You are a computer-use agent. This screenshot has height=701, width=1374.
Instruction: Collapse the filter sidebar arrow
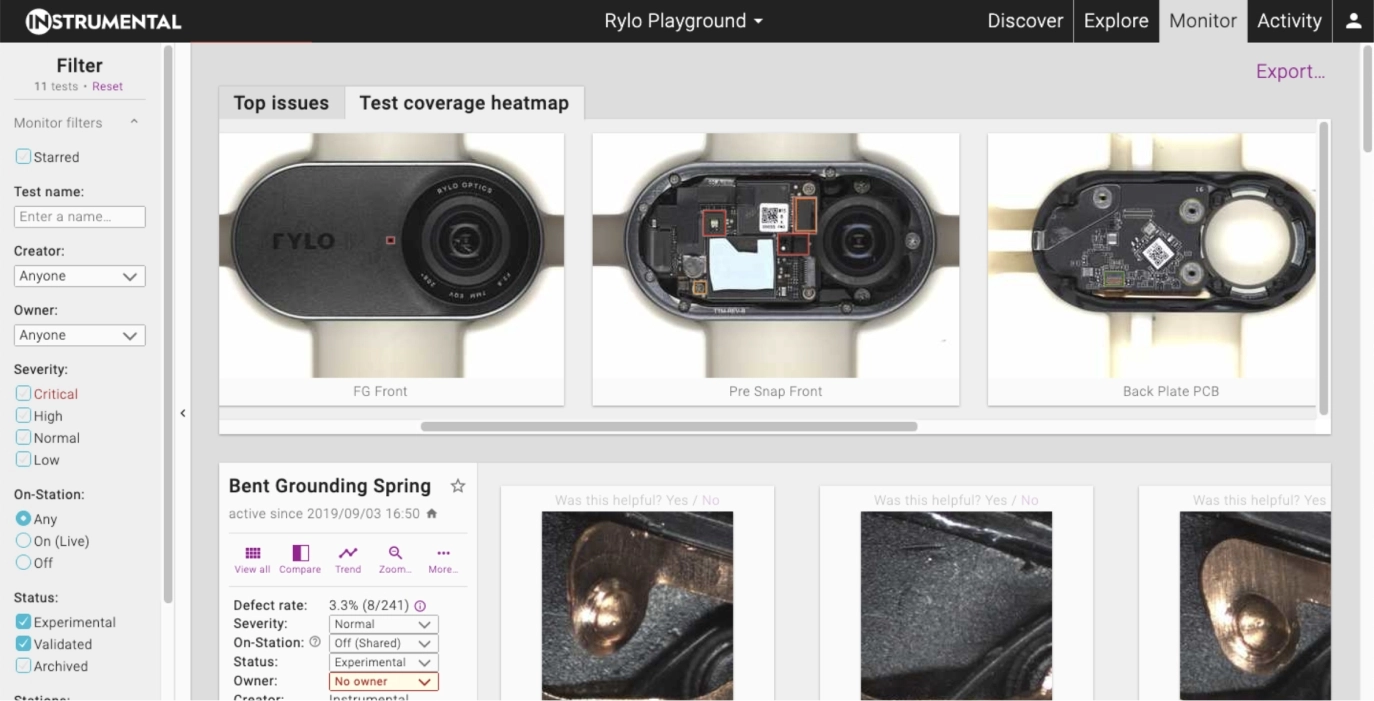(x=183, y=413)
